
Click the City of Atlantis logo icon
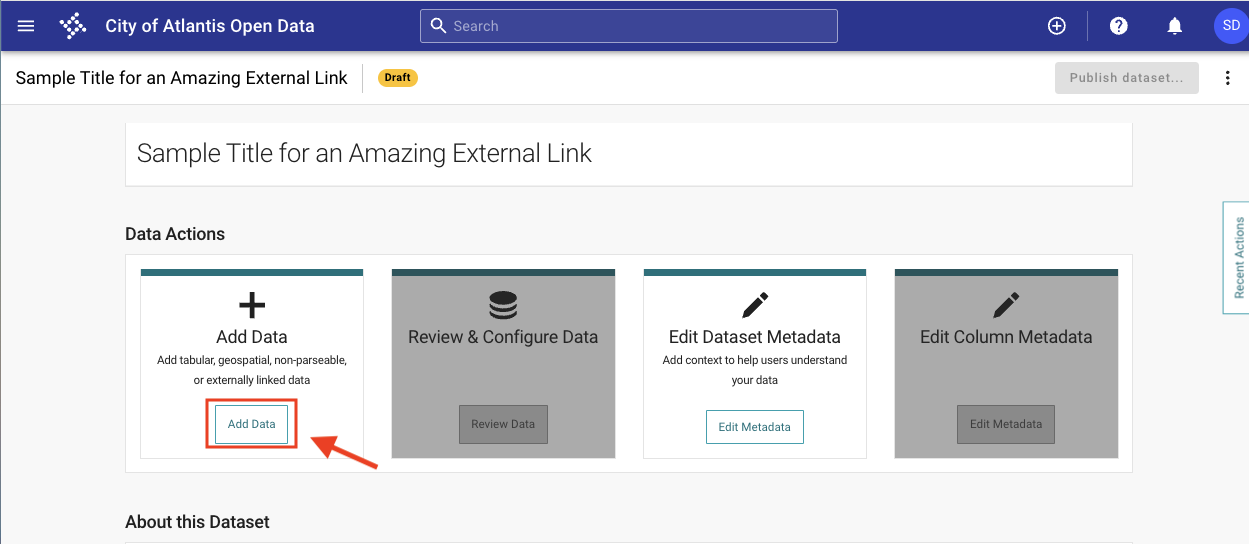(73, 26)
